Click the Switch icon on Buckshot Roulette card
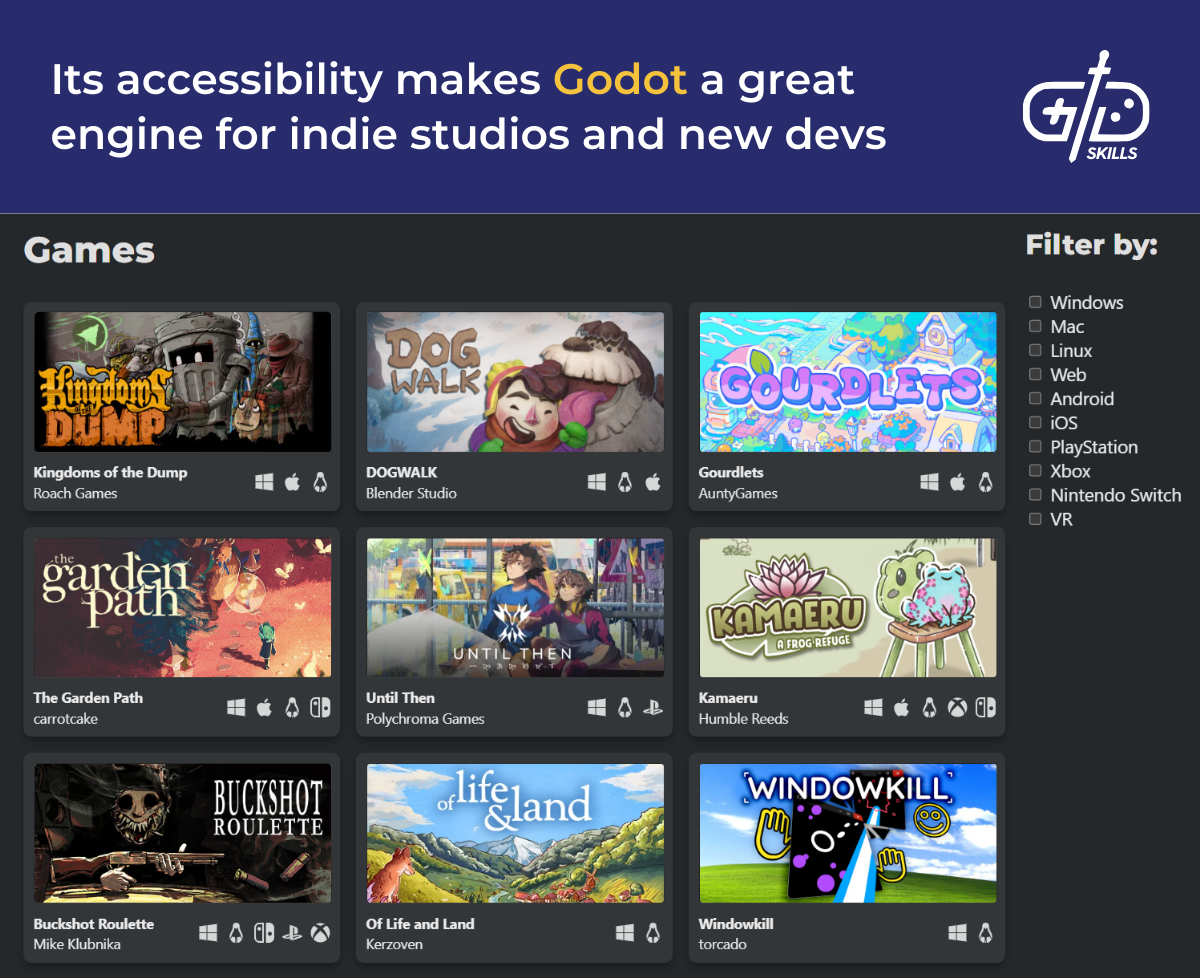 point(264,933)
